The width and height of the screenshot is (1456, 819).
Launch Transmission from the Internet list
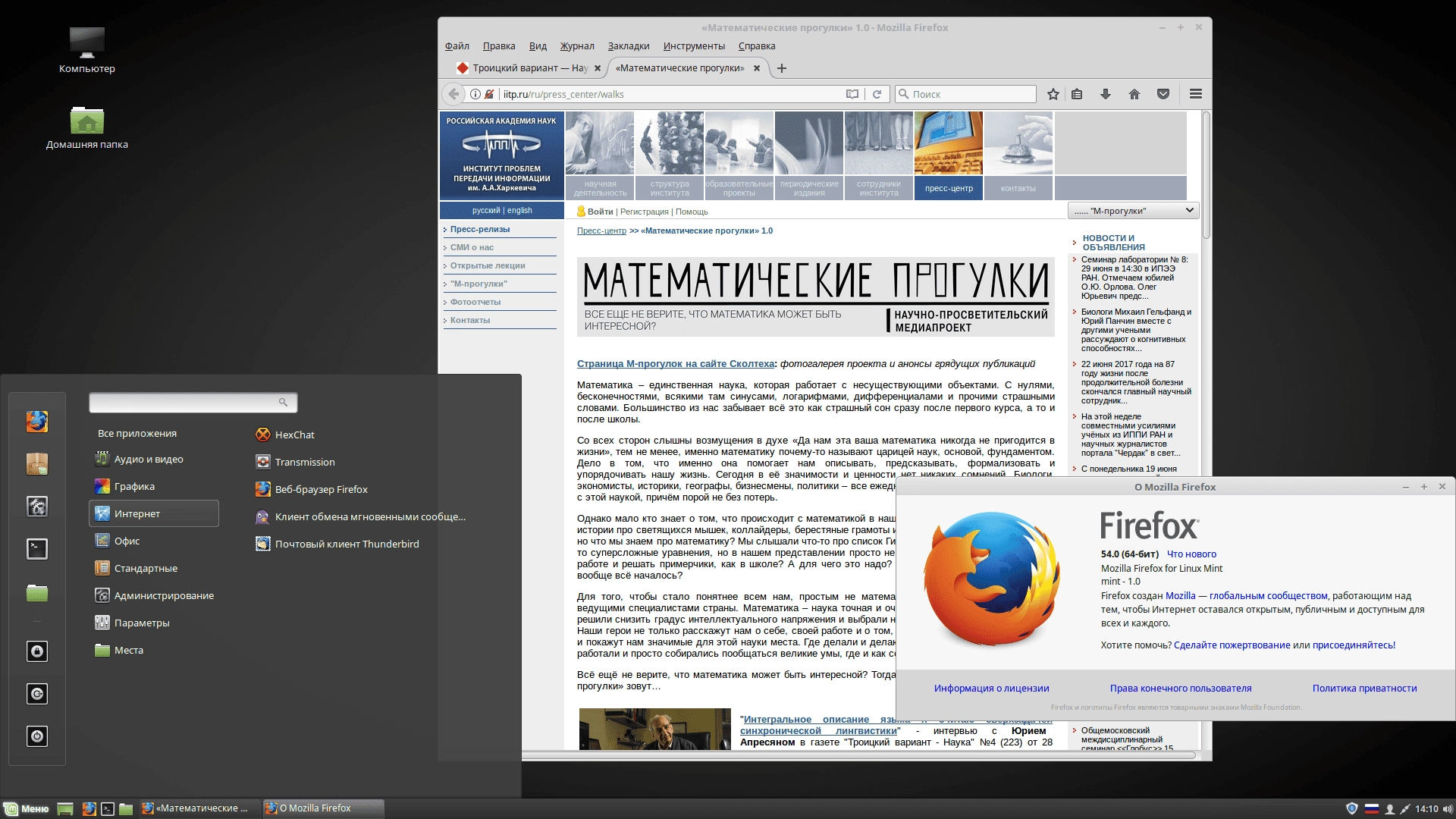click(296, 462)
